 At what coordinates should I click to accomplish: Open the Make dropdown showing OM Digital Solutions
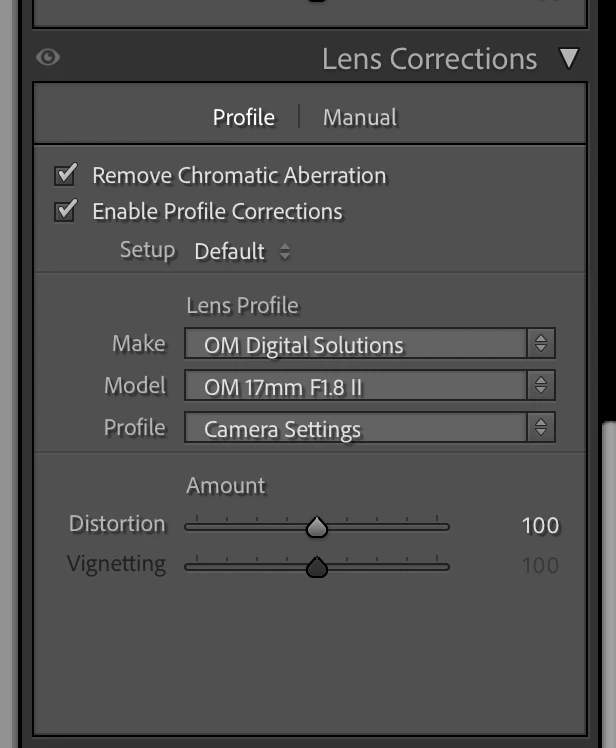(370, 343)
